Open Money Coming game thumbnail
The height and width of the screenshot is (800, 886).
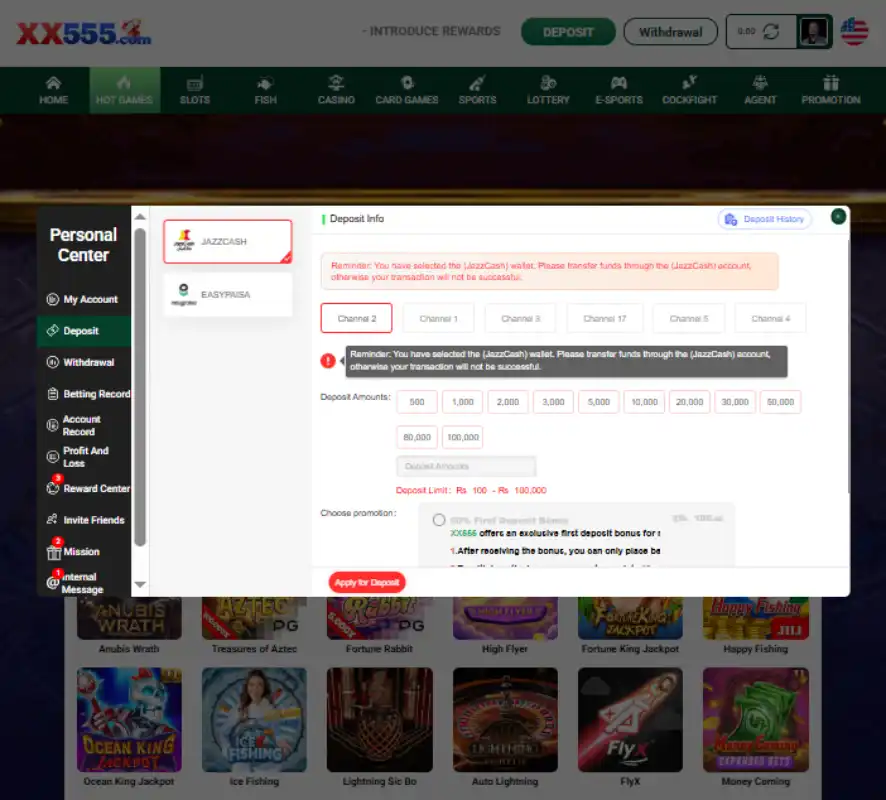(x=755, y=720)
